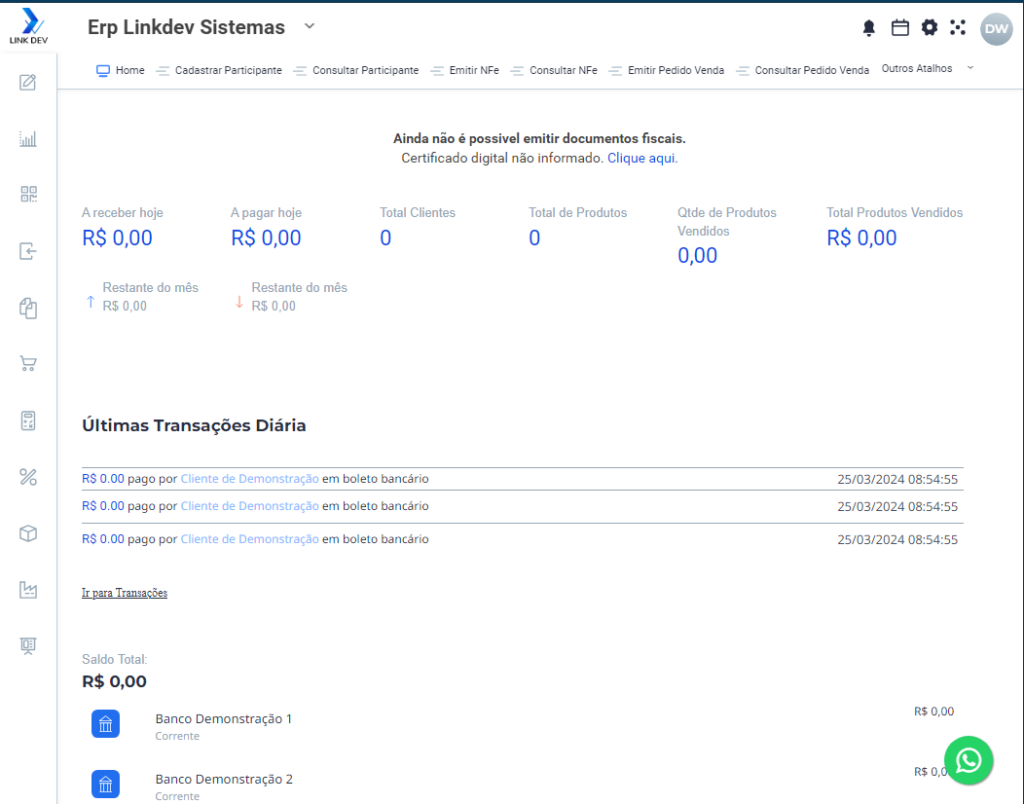Click the Bancos Demonstração 1 bank thumbnail icon

[105, 723]
